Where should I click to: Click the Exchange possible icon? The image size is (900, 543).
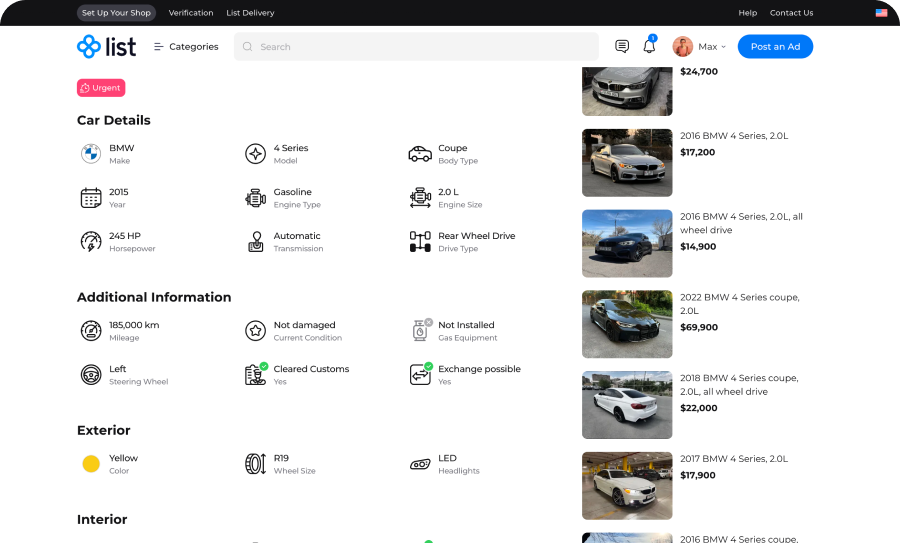coord(421,374)
